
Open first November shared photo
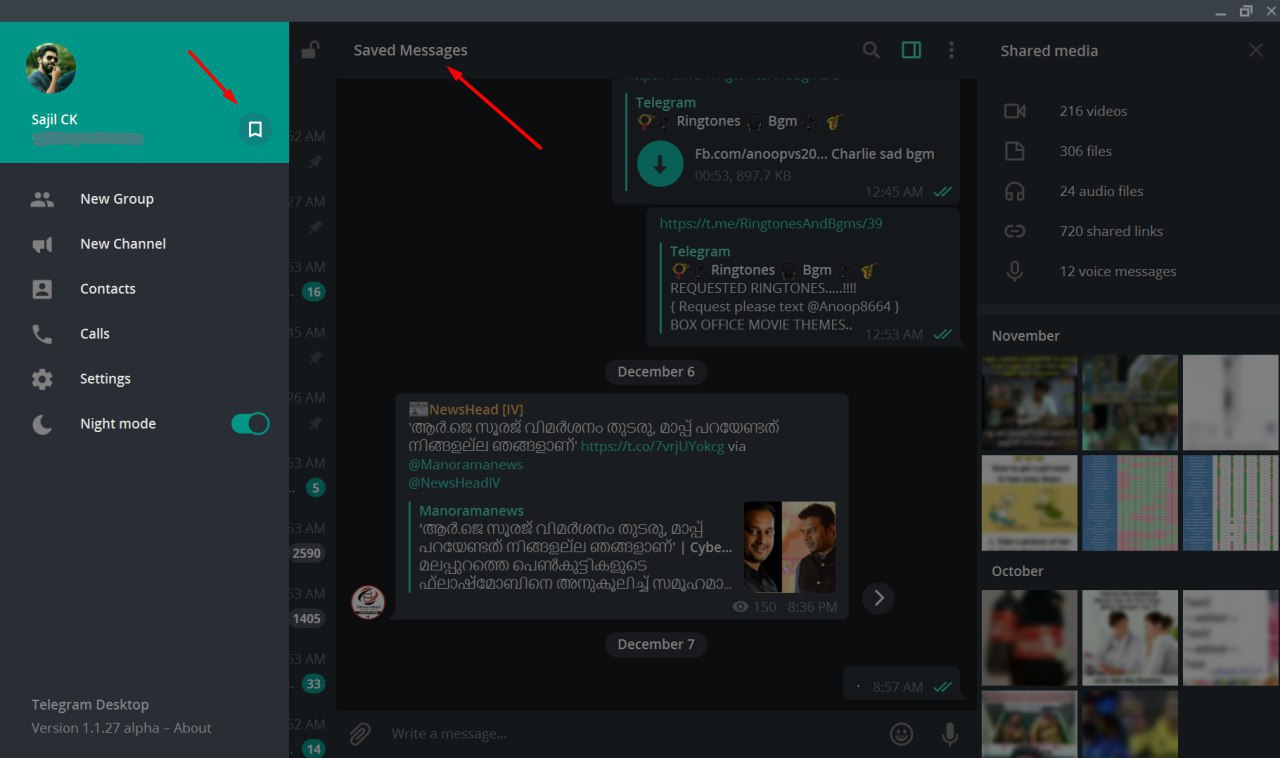1030,403
